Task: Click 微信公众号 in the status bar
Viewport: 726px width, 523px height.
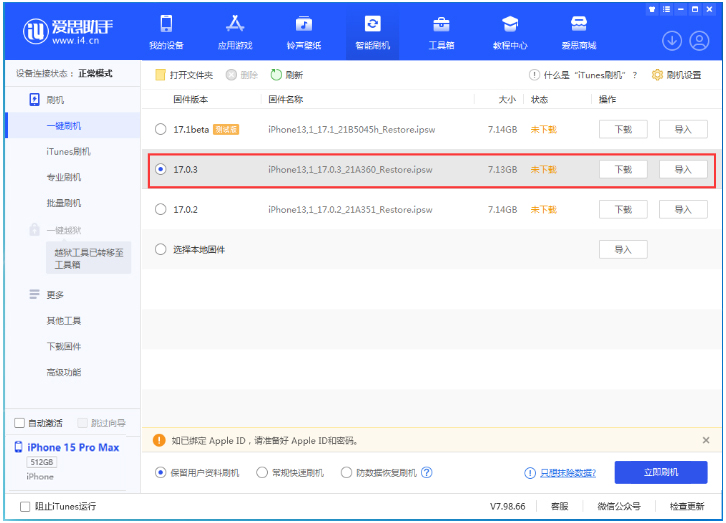Action: tap(619, 506)
